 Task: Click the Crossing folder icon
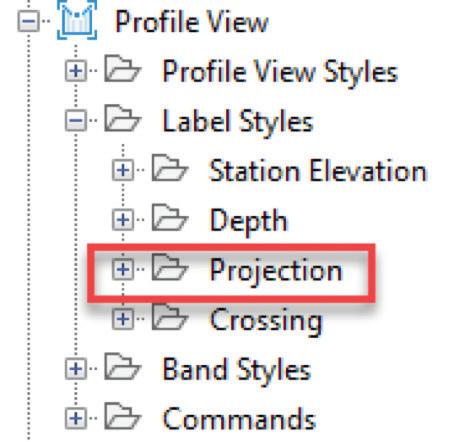(170, 317)
